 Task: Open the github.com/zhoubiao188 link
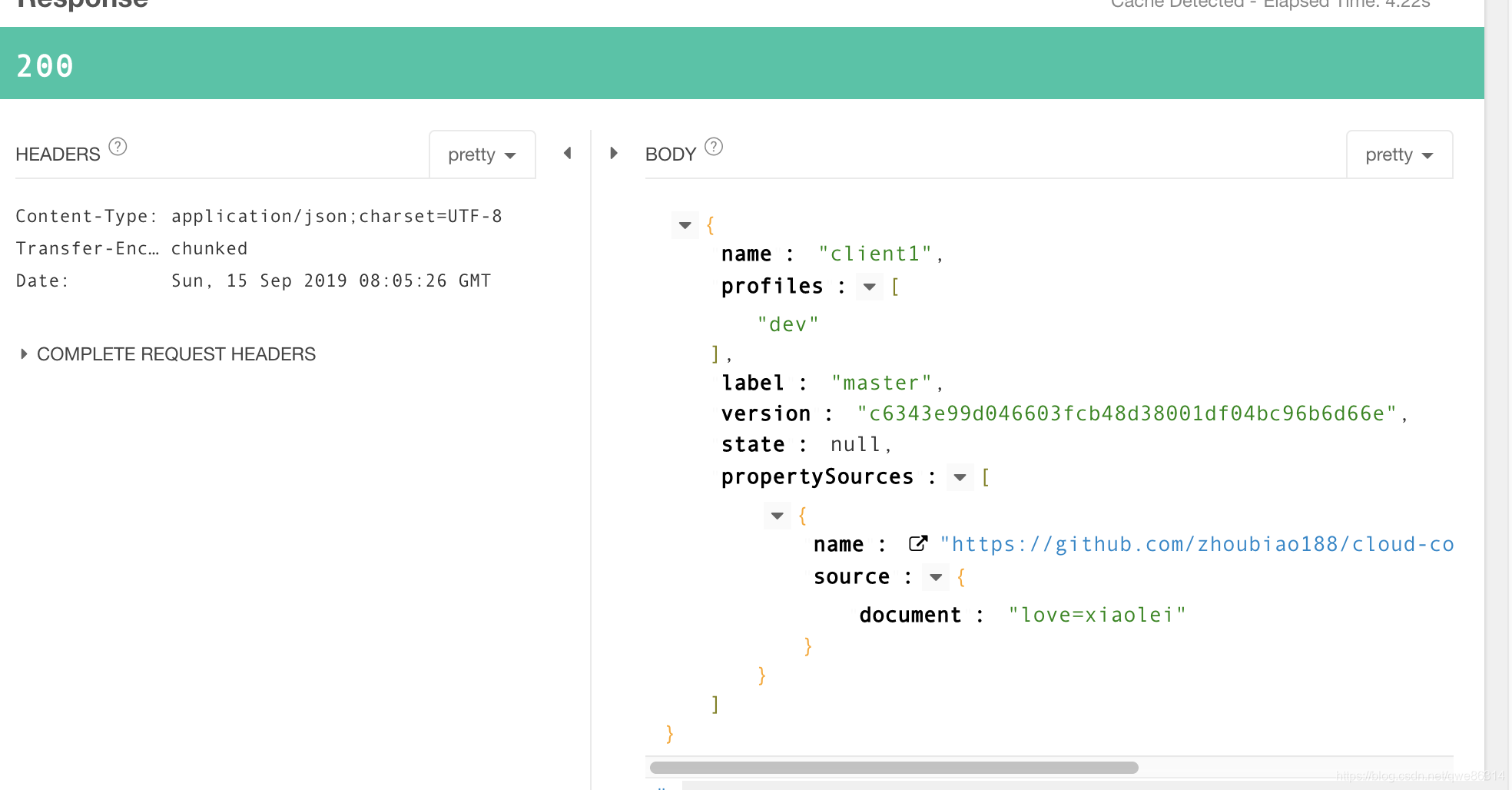pos(1196,544)
